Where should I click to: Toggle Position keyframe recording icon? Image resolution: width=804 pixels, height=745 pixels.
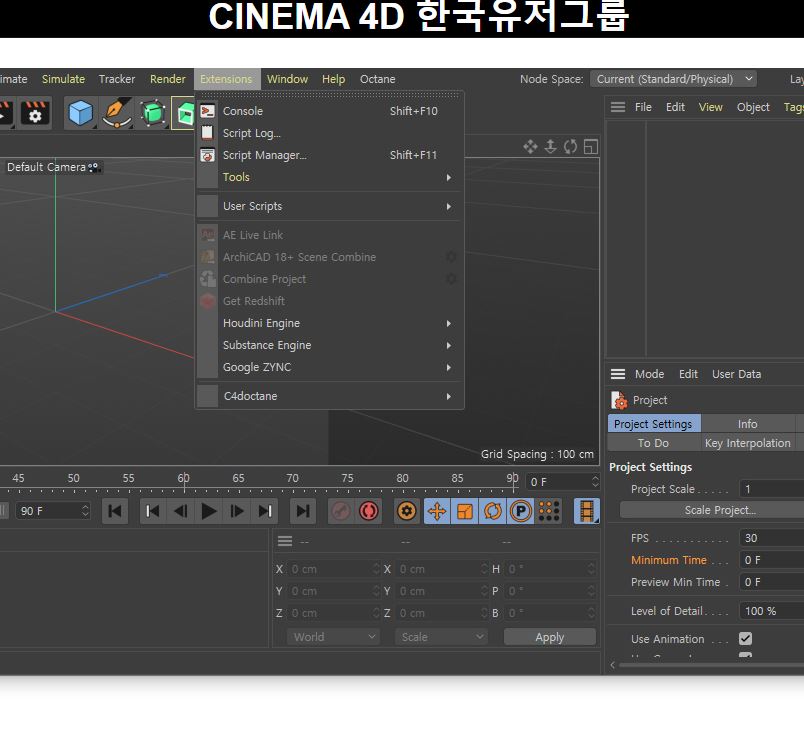(x=437, y=511)
